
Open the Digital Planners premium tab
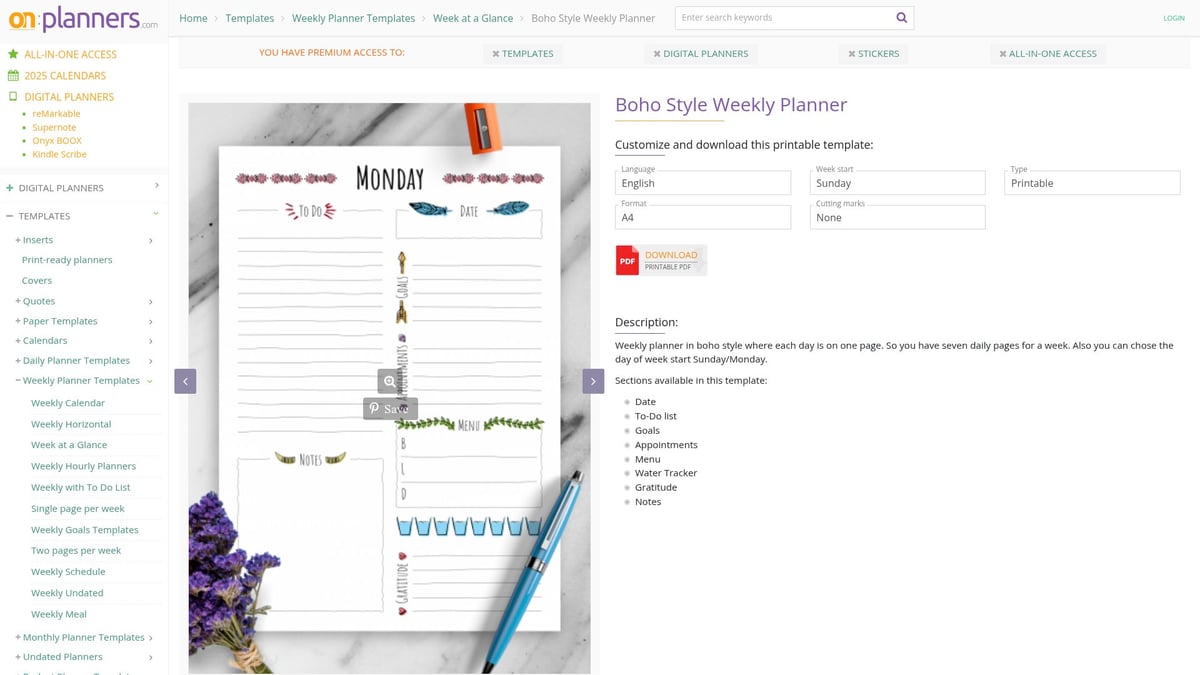[700, 54]
